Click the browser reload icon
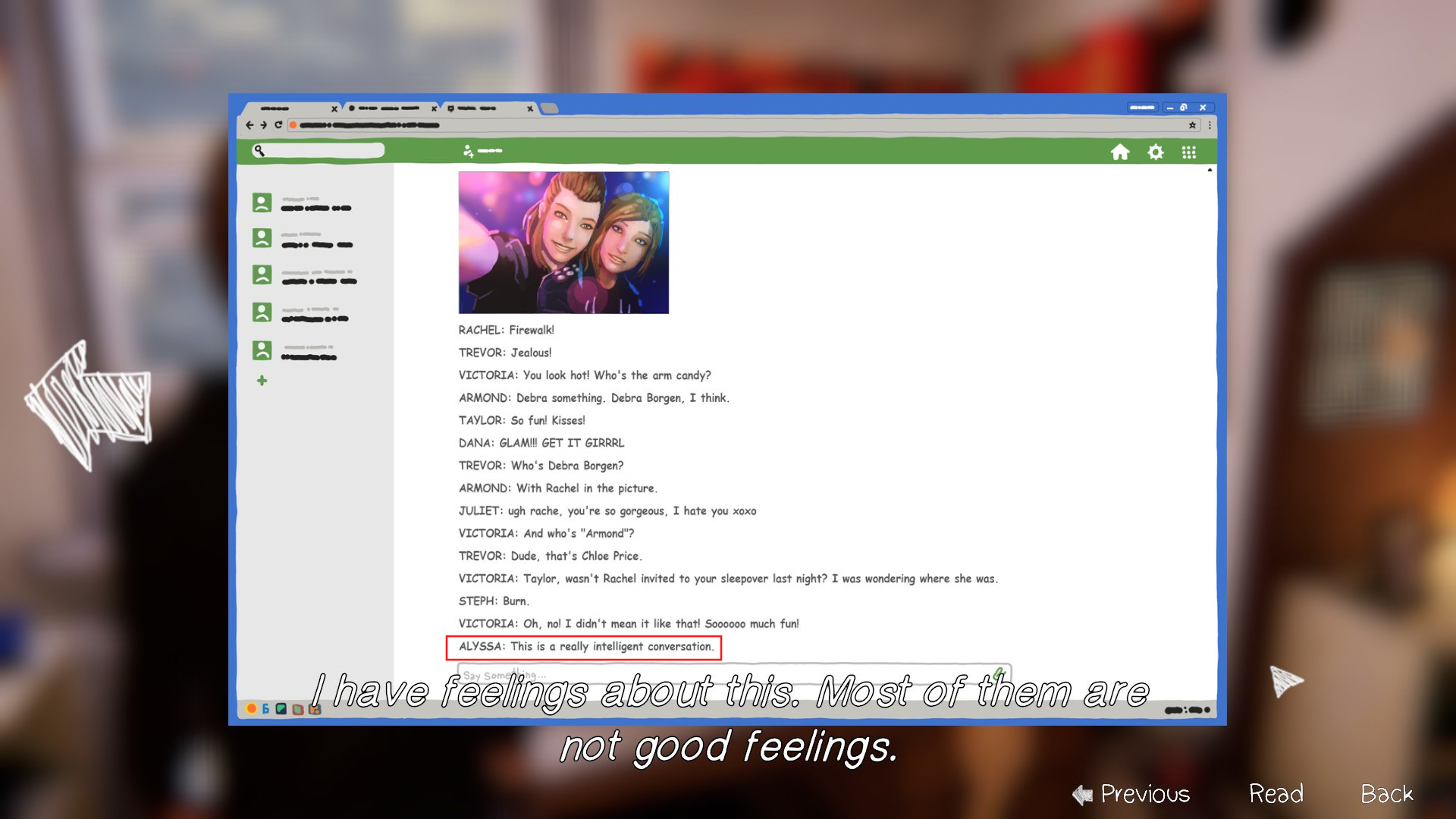Image resolution: width=1456 pixels, height=819 pixels. [x=278, y=125]
